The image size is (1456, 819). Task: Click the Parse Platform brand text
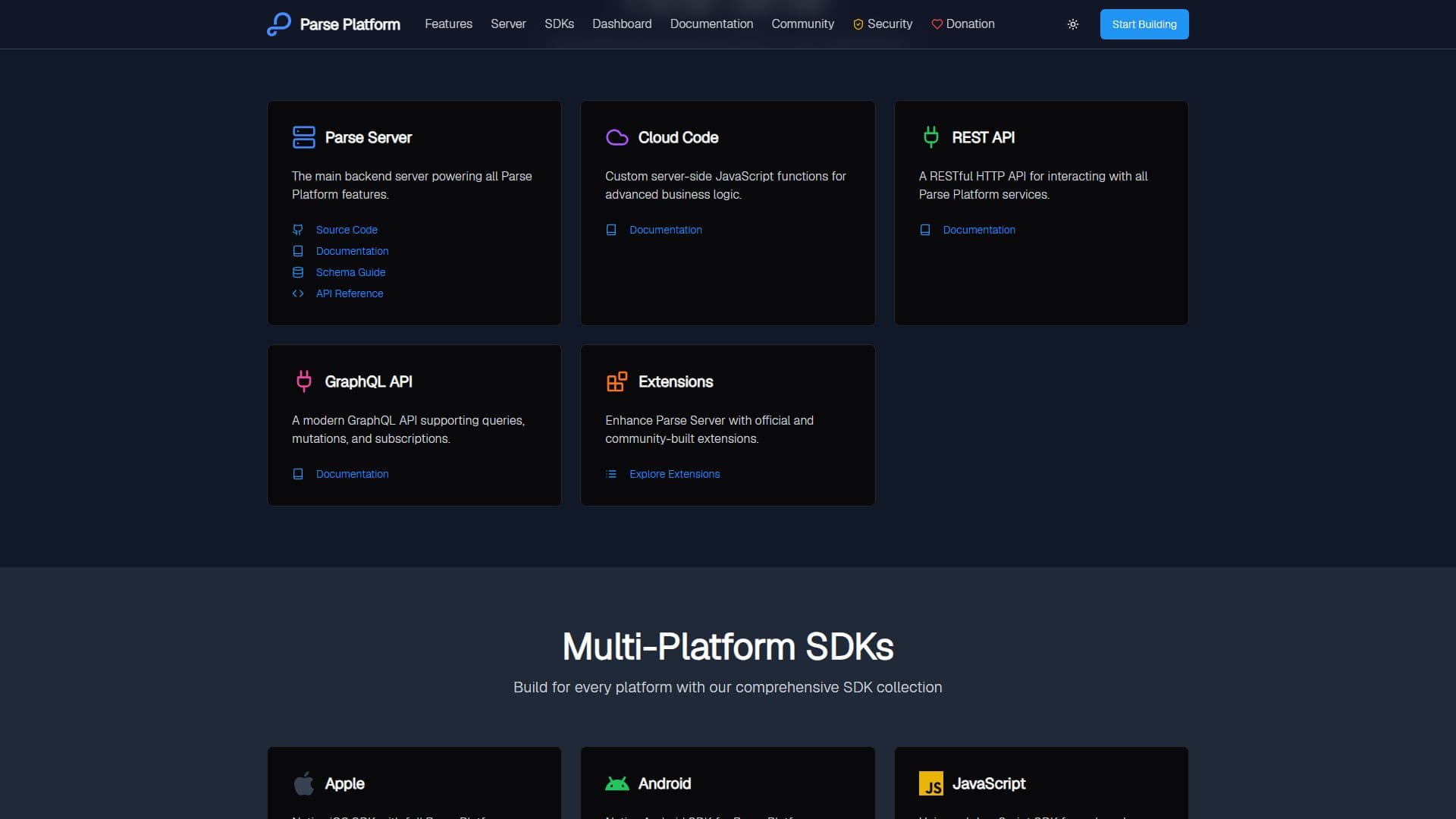point(350,24)
